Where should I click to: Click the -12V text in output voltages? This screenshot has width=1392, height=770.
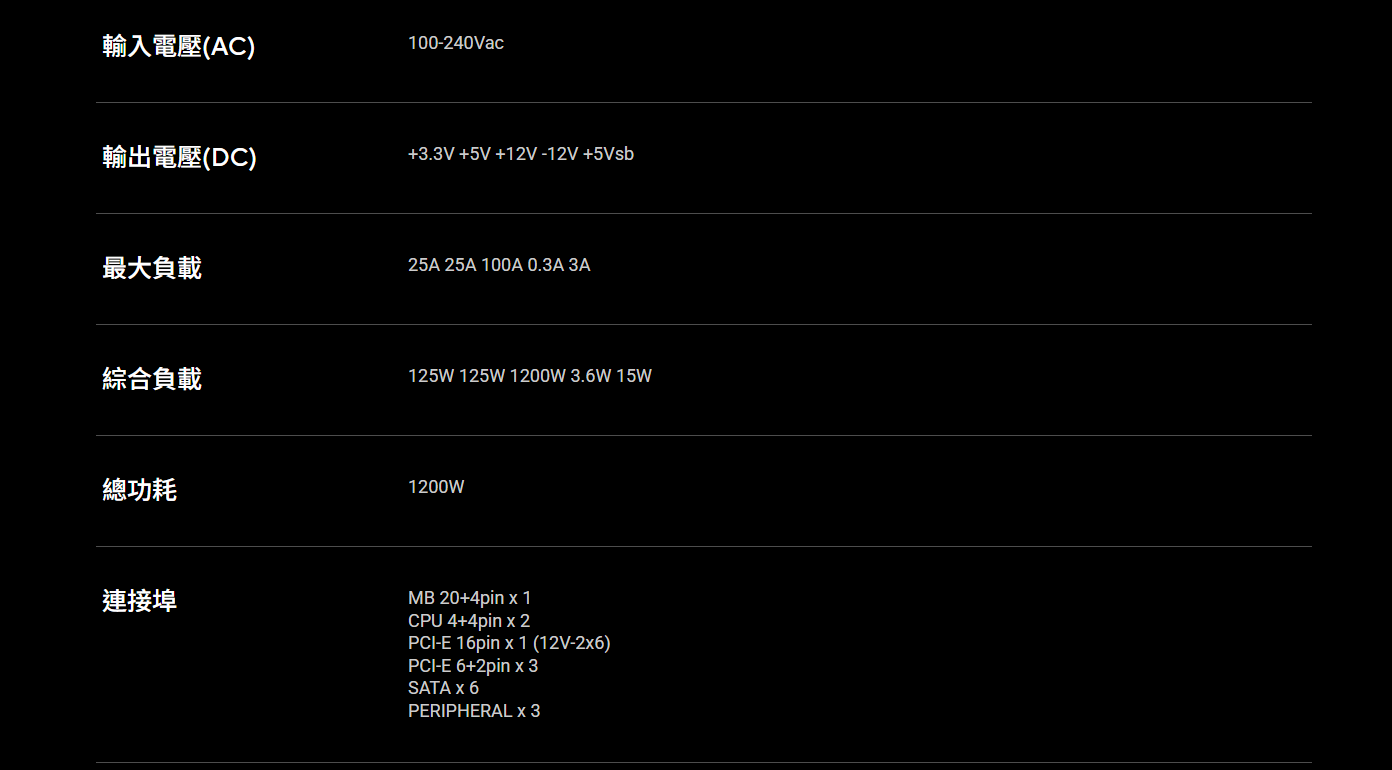(x=560, y=154)
